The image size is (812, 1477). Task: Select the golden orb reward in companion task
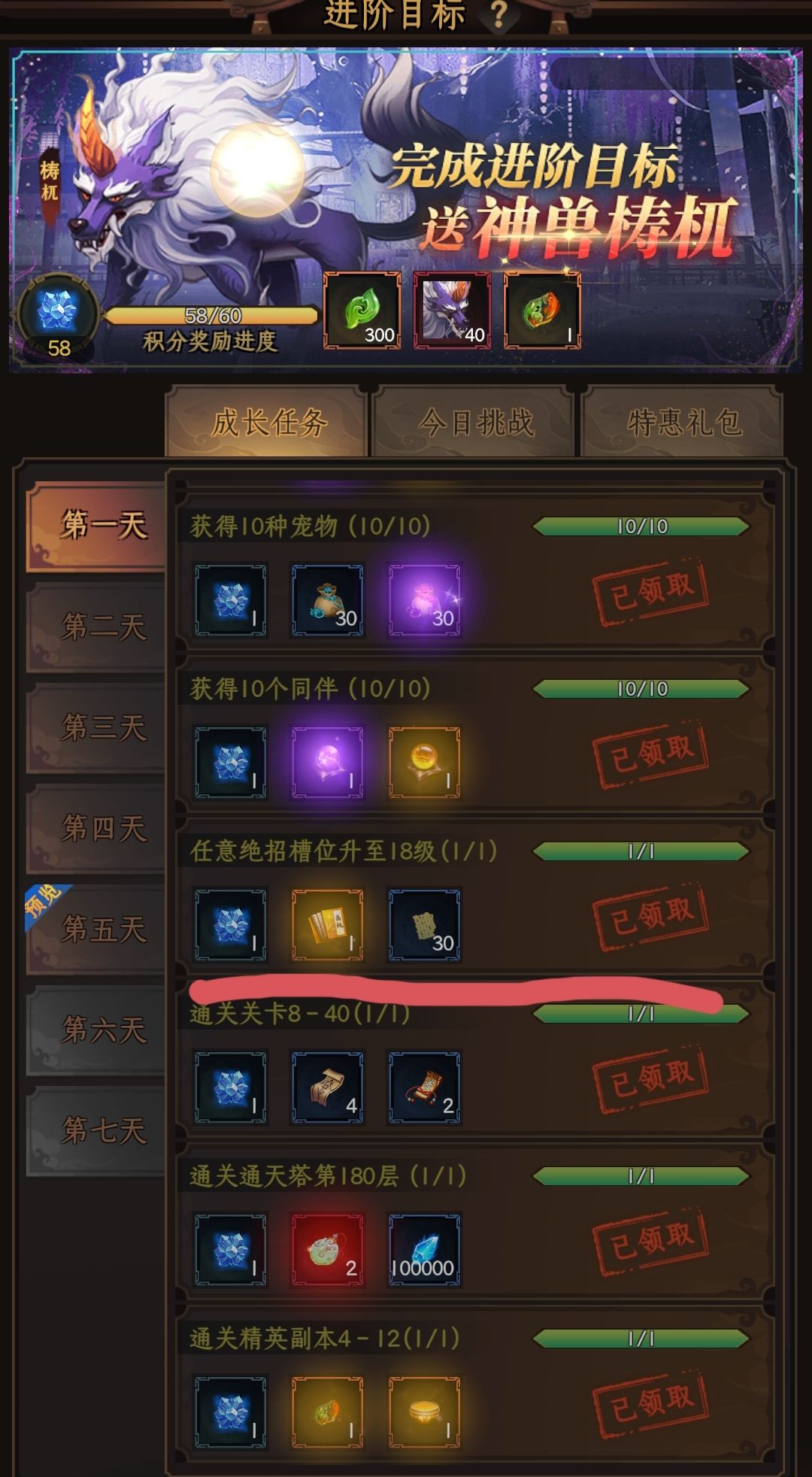(x=424, y=763)
